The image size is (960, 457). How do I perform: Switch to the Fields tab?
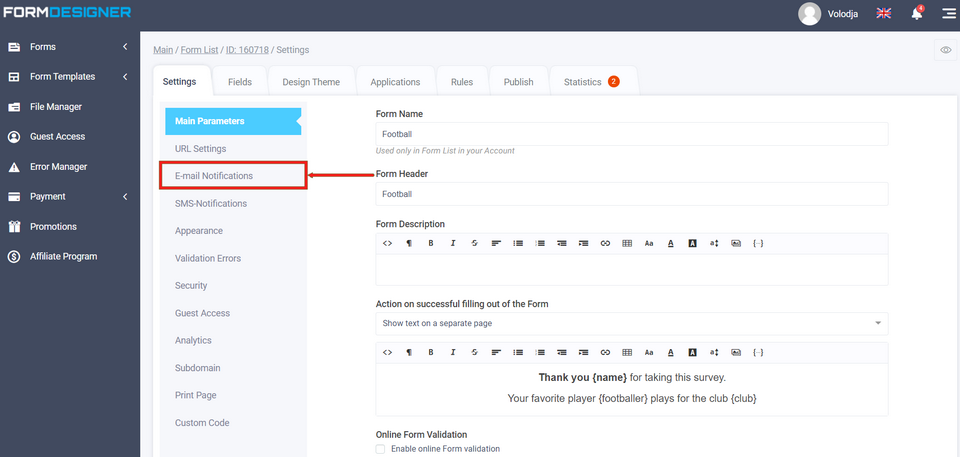(x=239, y=82)
